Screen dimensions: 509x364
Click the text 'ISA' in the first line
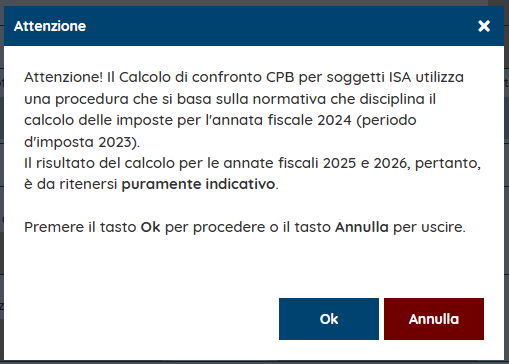pyautogui.click(x=400, y=77)
